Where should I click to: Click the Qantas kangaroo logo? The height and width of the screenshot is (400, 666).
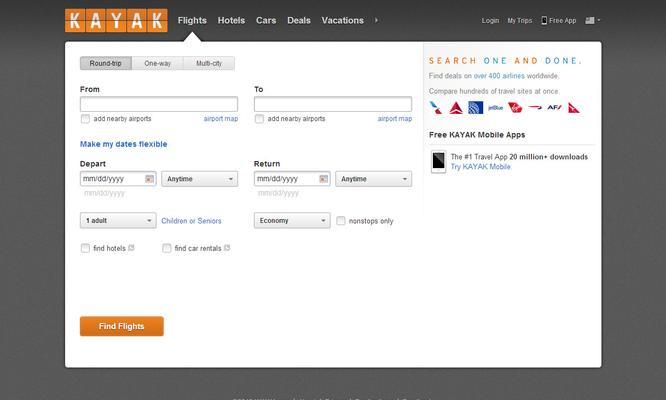point(574,108)
